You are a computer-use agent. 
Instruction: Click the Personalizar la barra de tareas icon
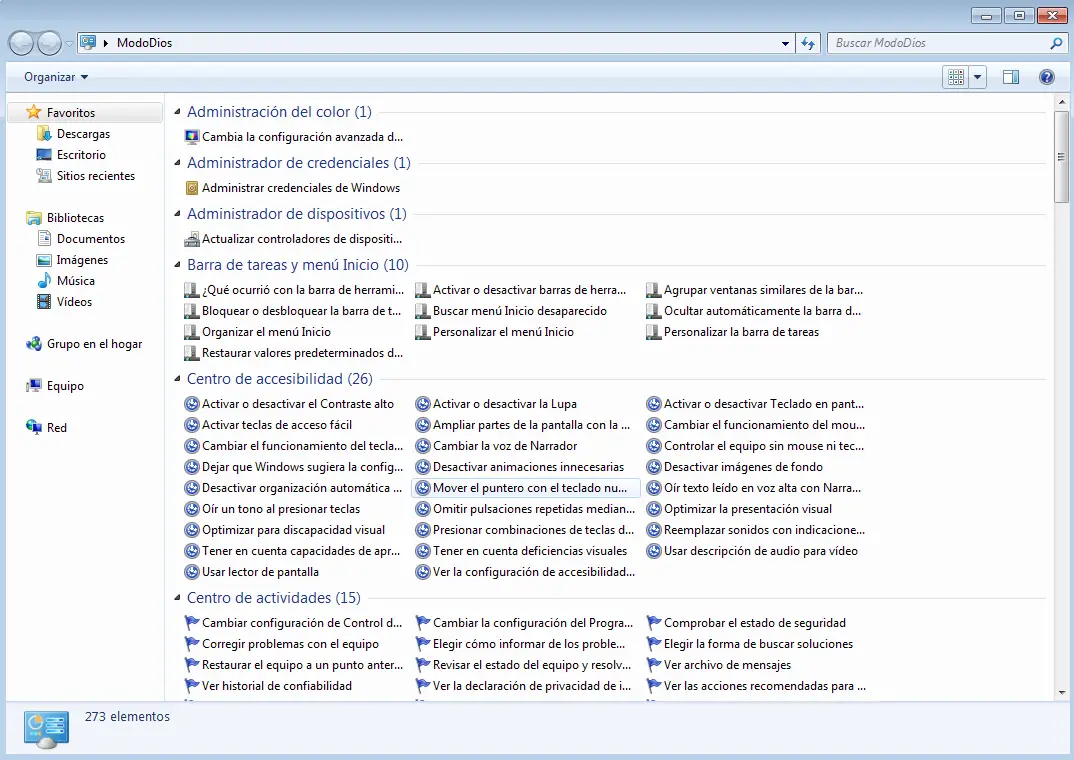click(x=654, y=332)
